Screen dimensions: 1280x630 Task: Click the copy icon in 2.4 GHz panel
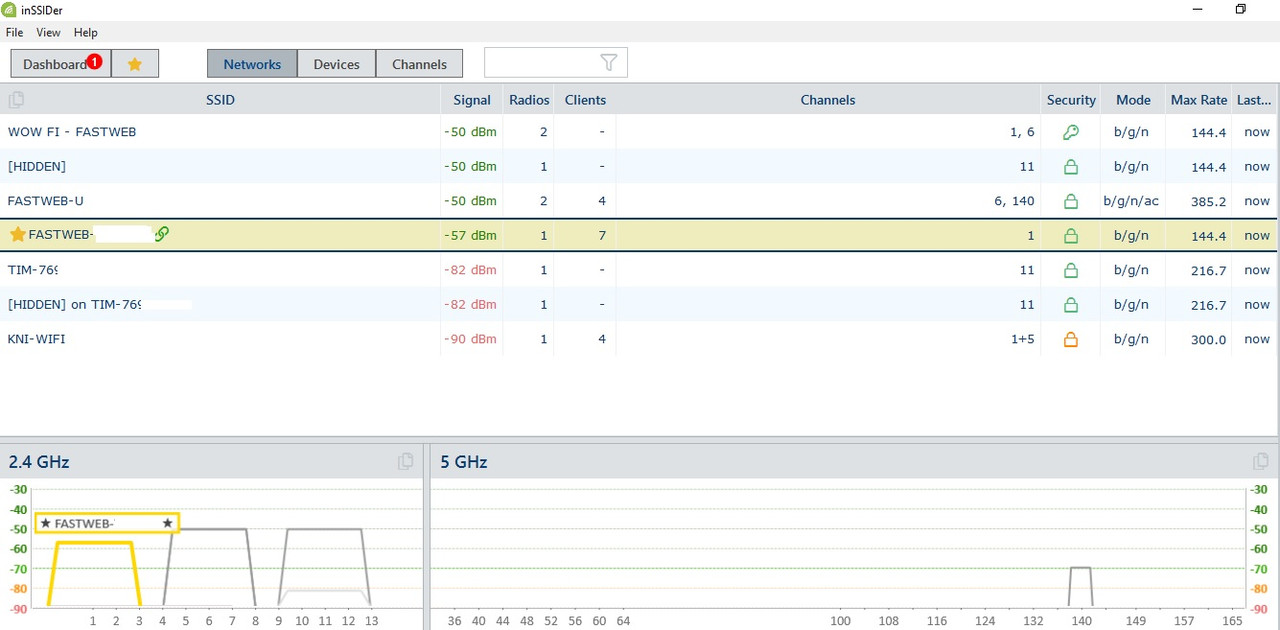click(x=405, y=461)
